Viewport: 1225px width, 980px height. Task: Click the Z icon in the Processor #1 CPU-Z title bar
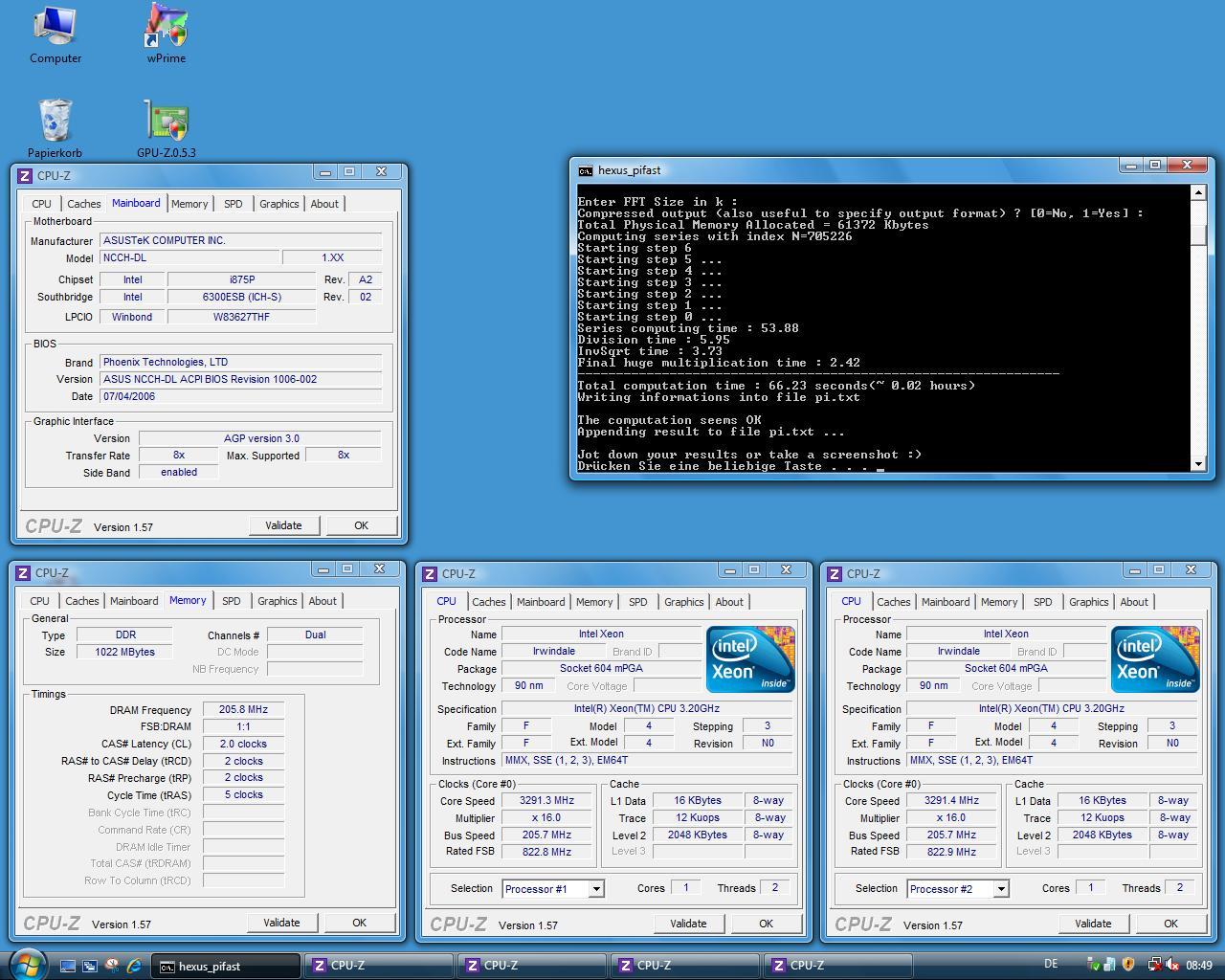click(430, 573)
